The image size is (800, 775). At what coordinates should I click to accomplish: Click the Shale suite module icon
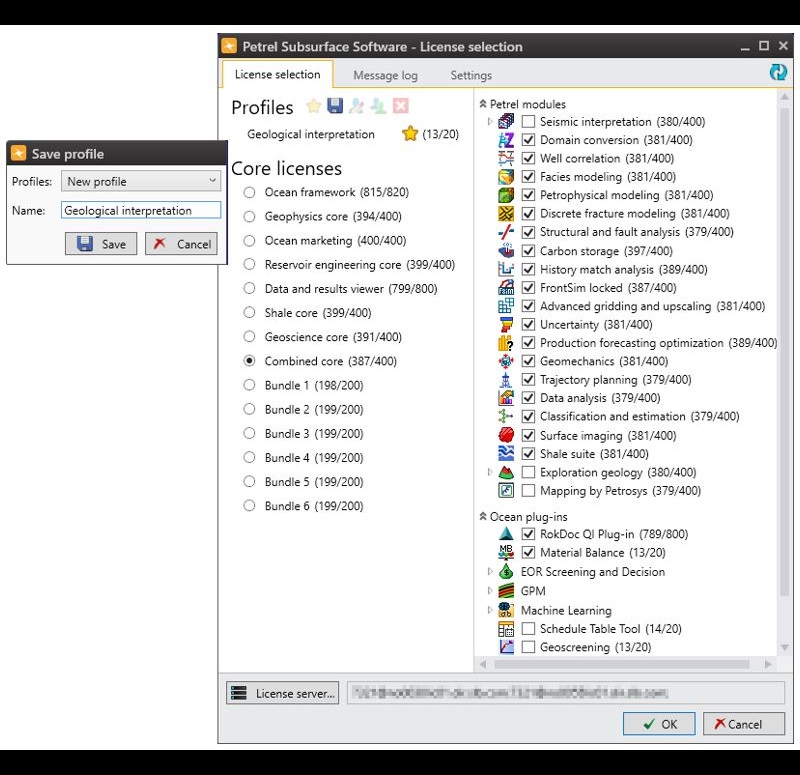coord(506,454)
